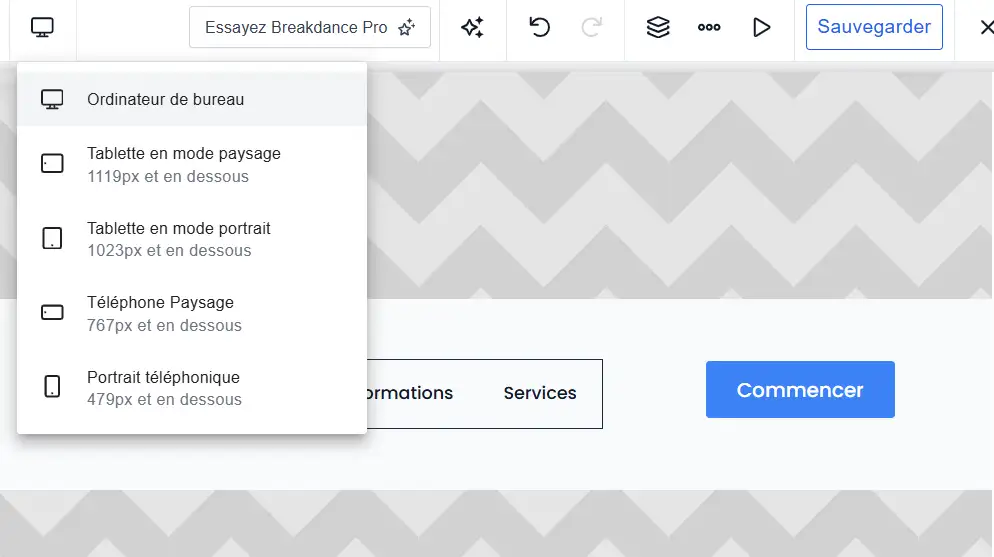Click the landscape tablet icon

tap(52, 163)
